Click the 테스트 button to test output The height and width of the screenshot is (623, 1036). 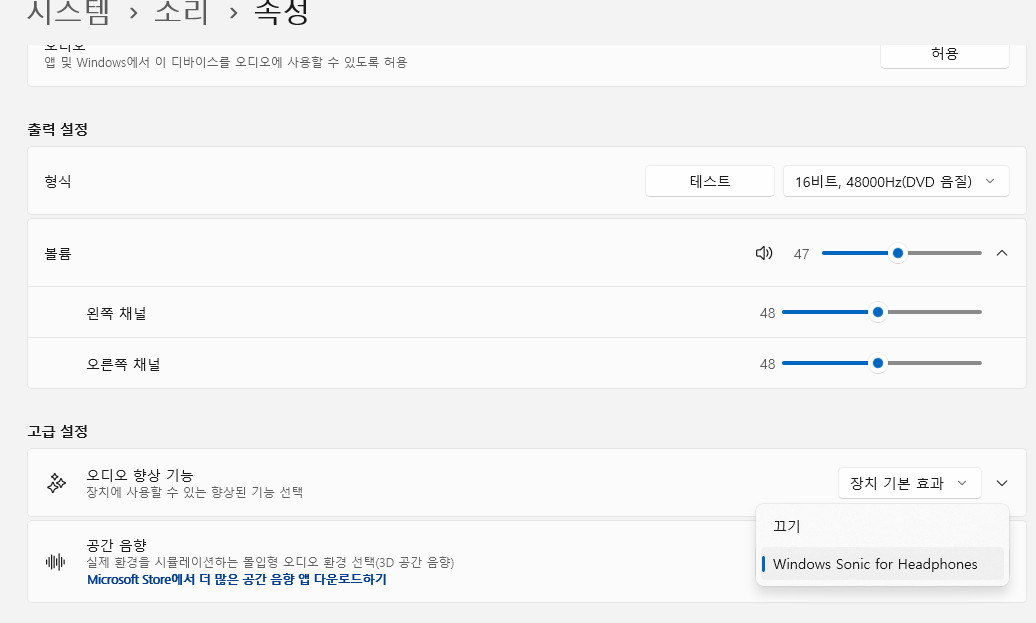point(710,181)
